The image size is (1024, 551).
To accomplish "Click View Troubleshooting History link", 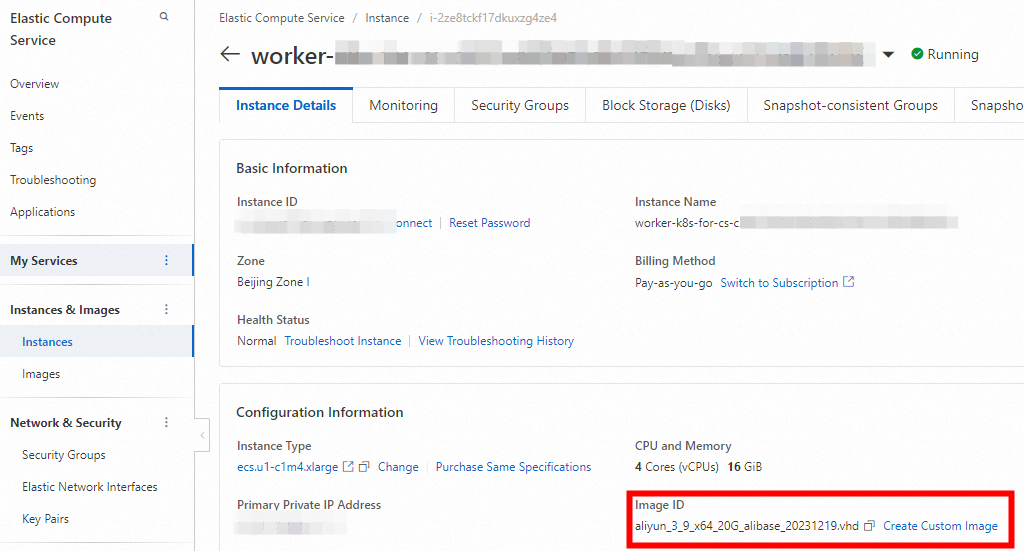I will 496,341.
